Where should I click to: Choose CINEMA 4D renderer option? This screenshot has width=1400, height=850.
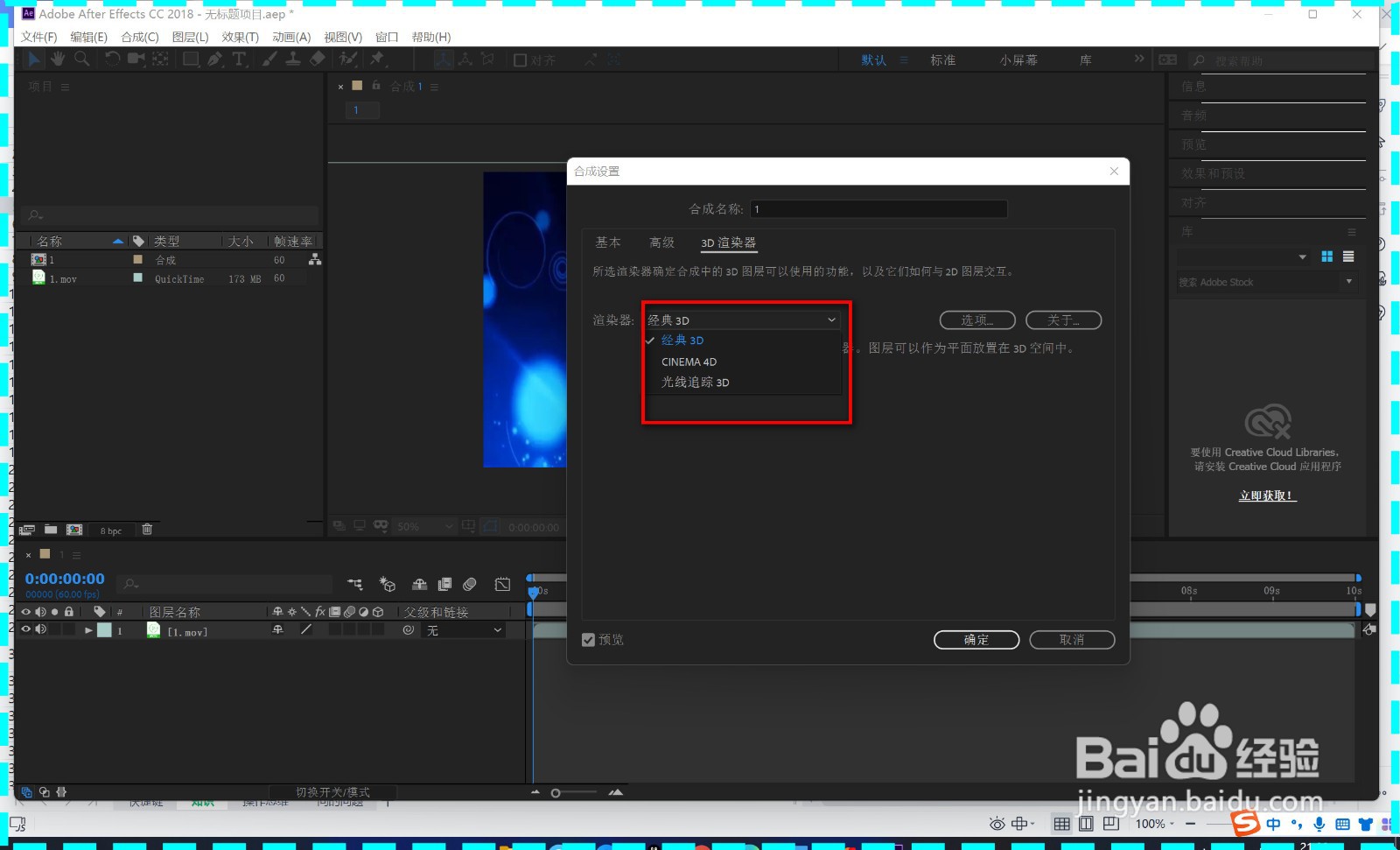pyautogui.click(x=689, y=362)
